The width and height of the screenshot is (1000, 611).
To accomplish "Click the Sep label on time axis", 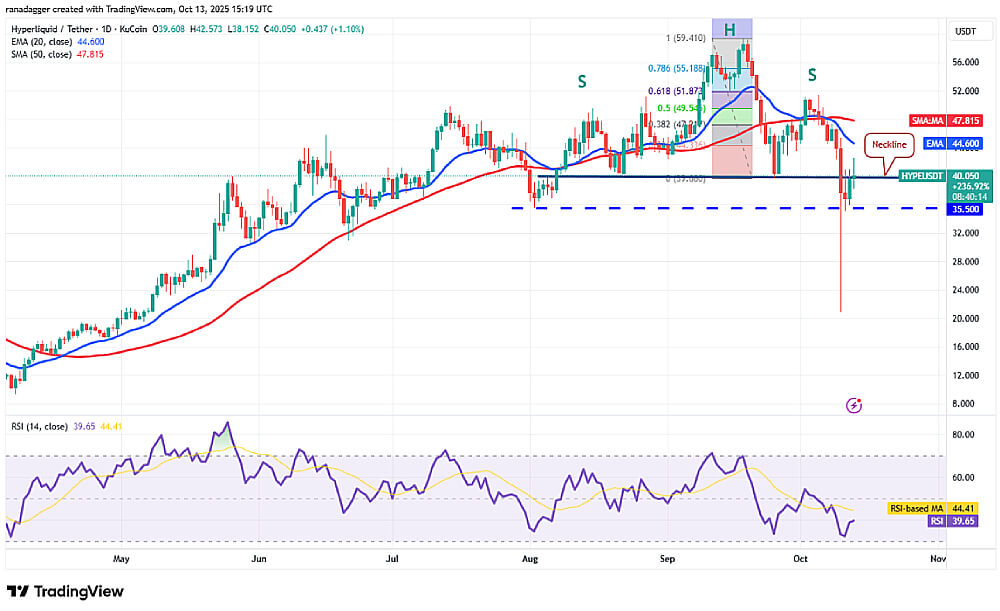I will pos(664,560).
